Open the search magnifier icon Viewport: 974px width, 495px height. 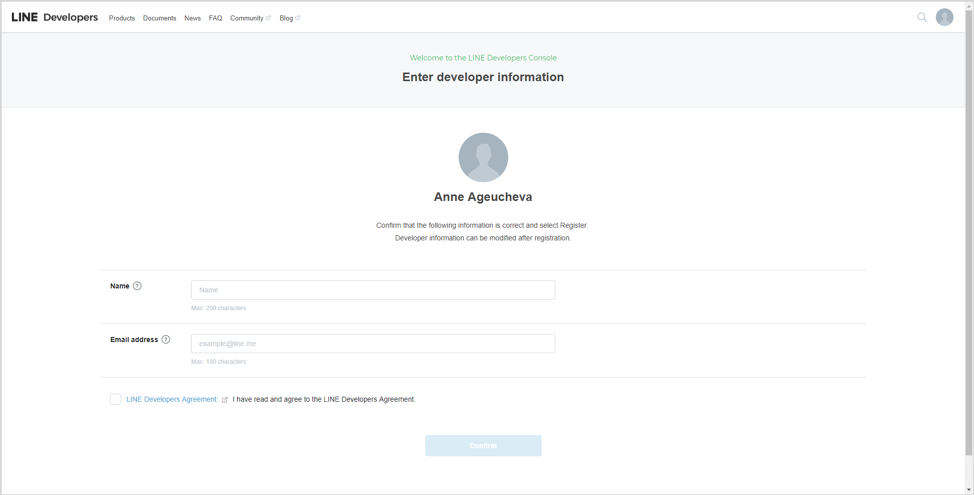[x=922, y=17]
